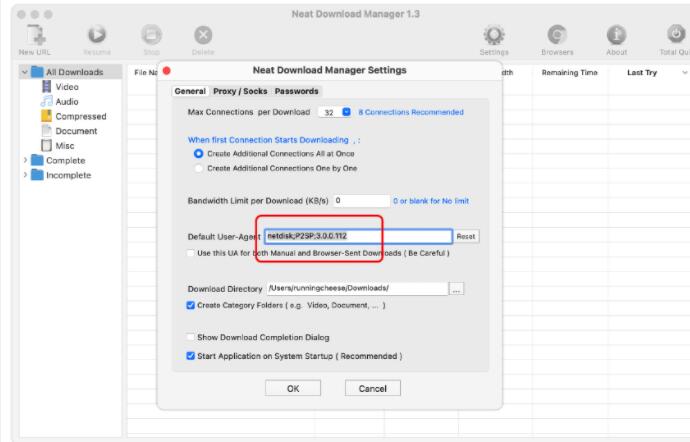Click the 8 Connections Recommended text
Screen dimensions: 690x442
[x=411, y=112]
